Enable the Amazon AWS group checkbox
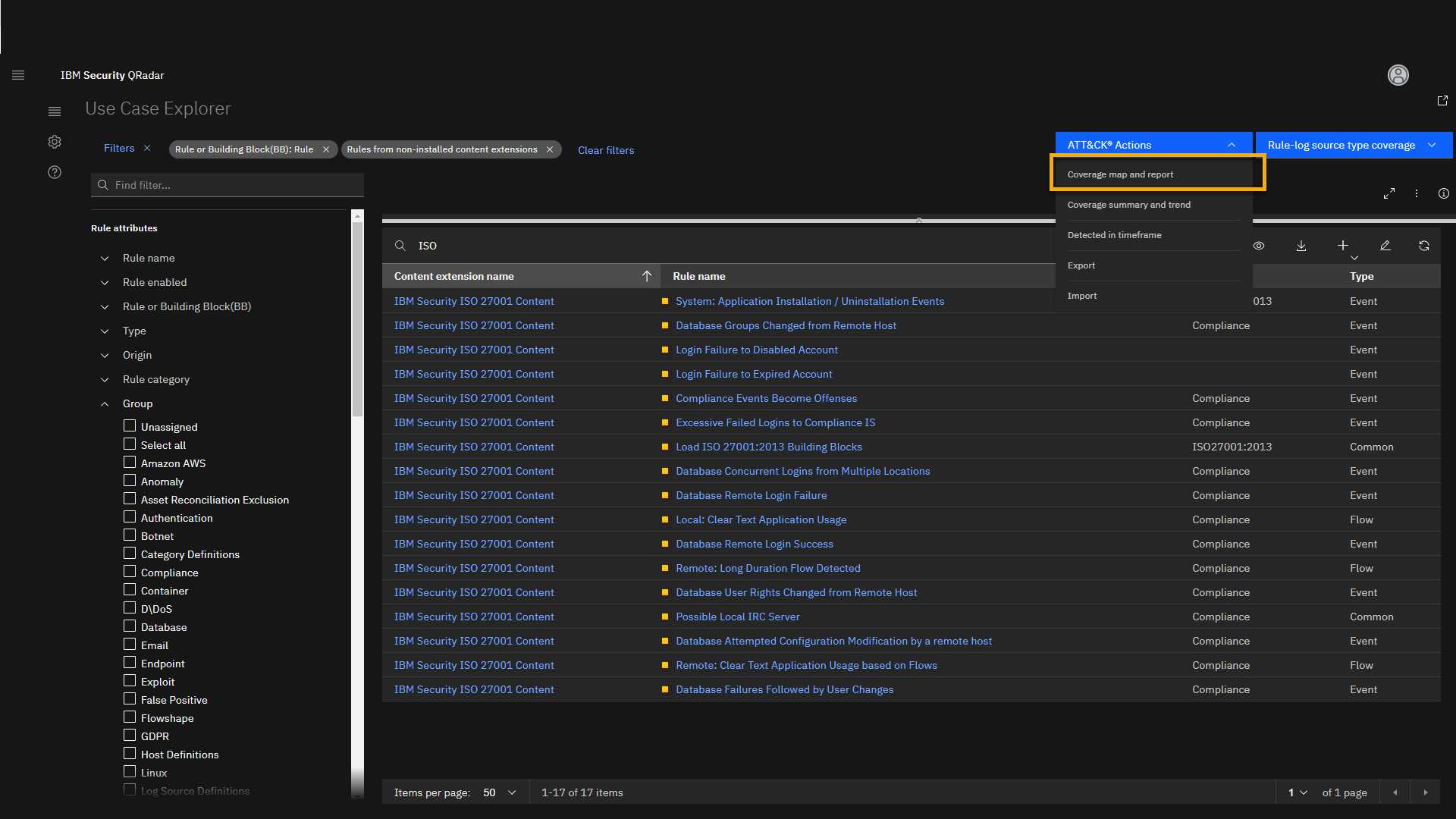This screenshot has height=819, width=1456. point(130,463)
